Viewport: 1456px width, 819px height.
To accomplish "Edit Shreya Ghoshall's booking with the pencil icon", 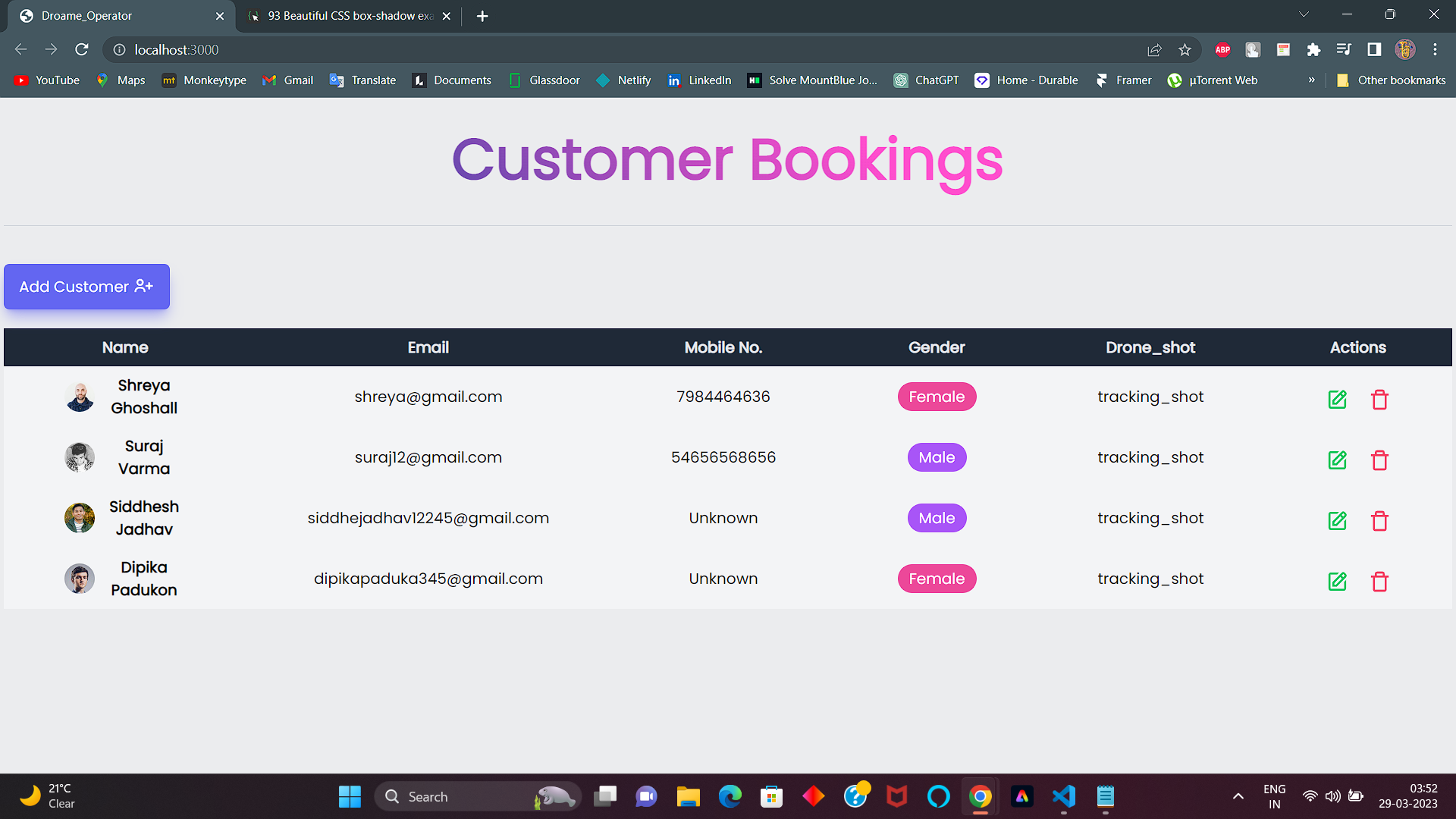I will pos(1337,400).
